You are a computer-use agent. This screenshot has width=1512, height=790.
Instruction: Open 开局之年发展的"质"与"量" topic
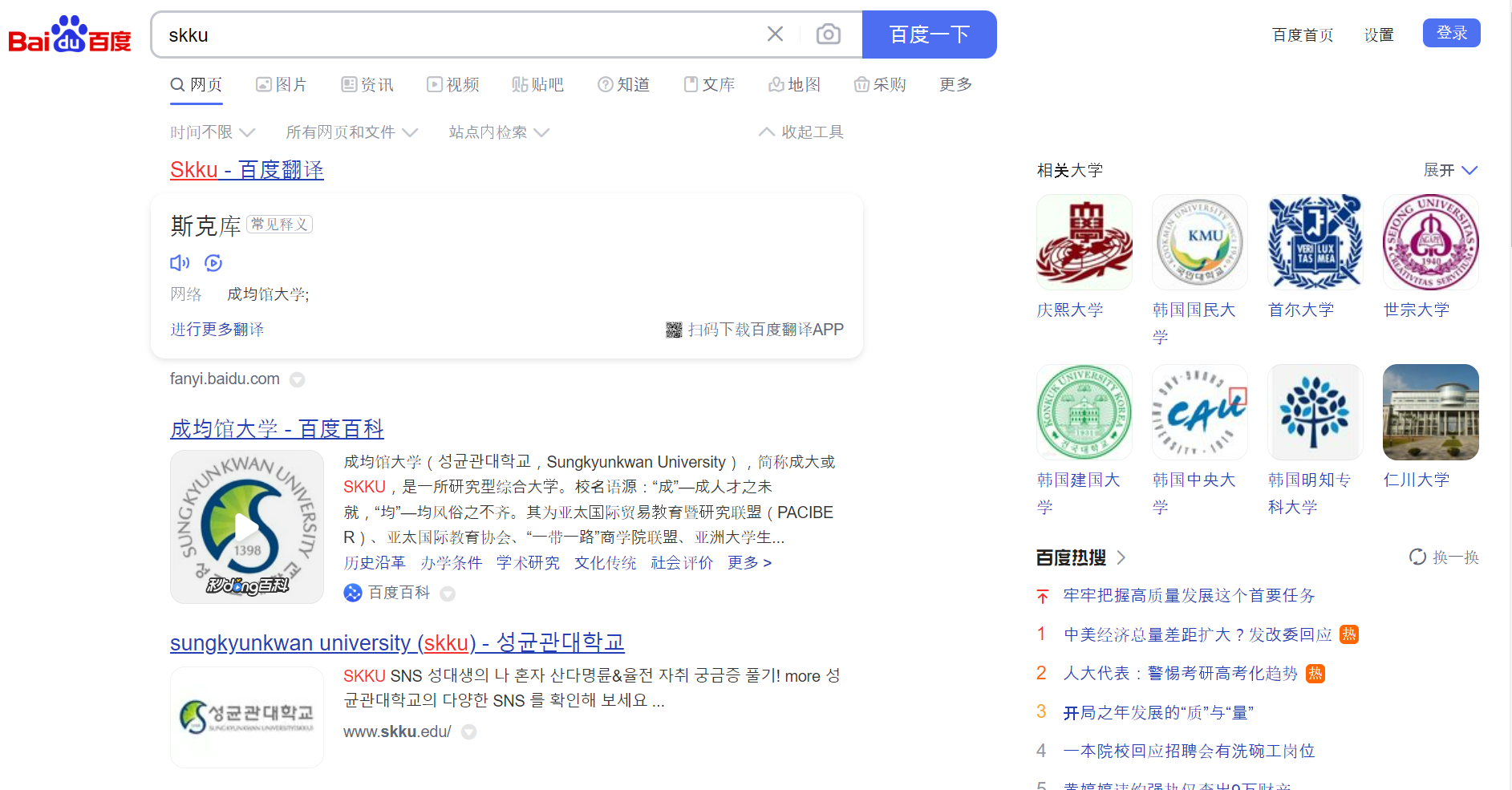coord(1158,712)
